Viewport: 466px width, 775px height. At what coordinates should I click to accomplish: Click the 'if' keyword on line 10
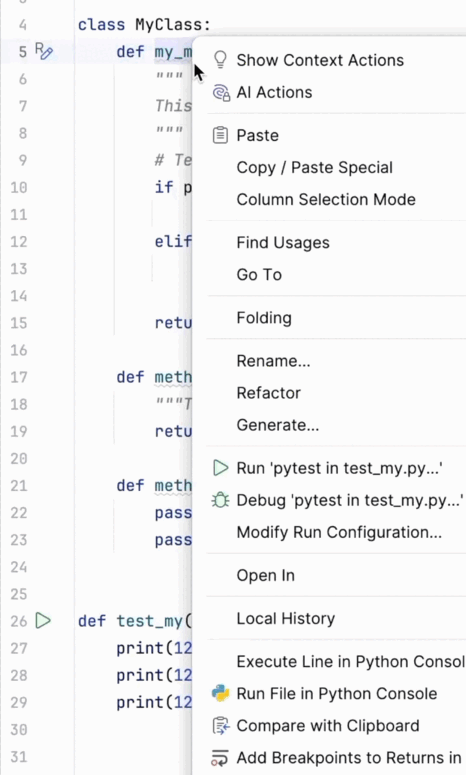point(164,187)
